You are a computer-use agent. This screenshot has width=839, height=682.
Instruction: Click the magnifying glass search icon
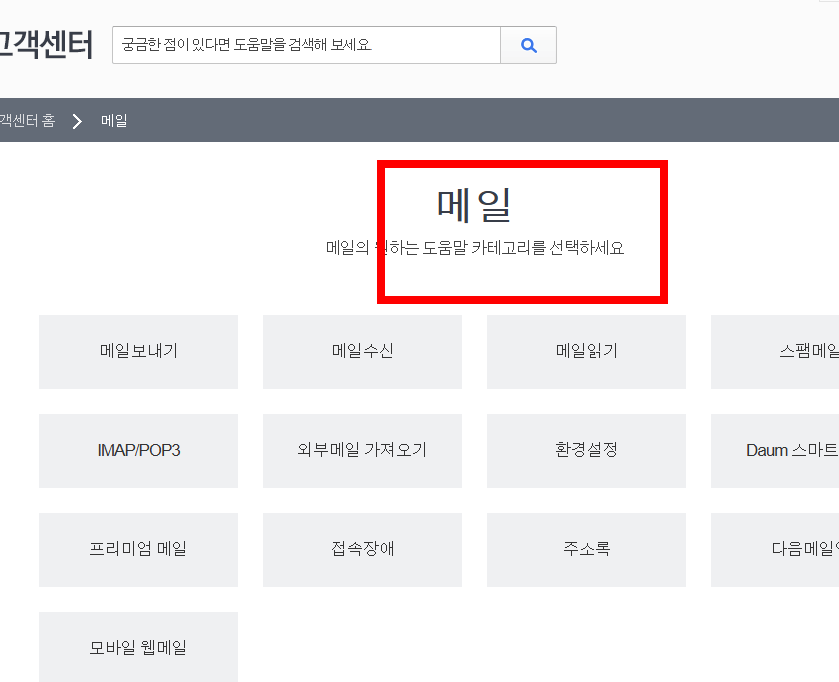[x=528, y=44]
